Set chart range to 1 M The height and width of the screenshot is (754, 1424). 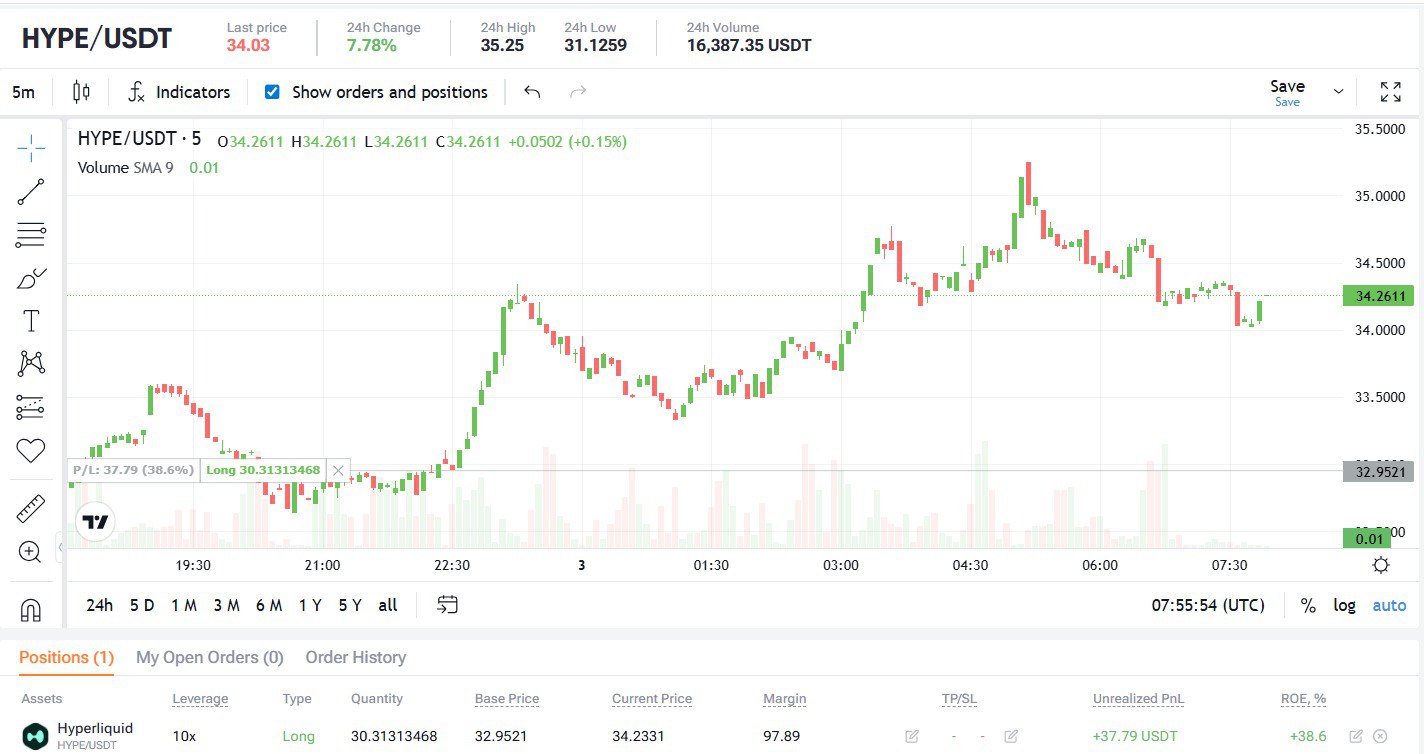click(x=184, y=605)
